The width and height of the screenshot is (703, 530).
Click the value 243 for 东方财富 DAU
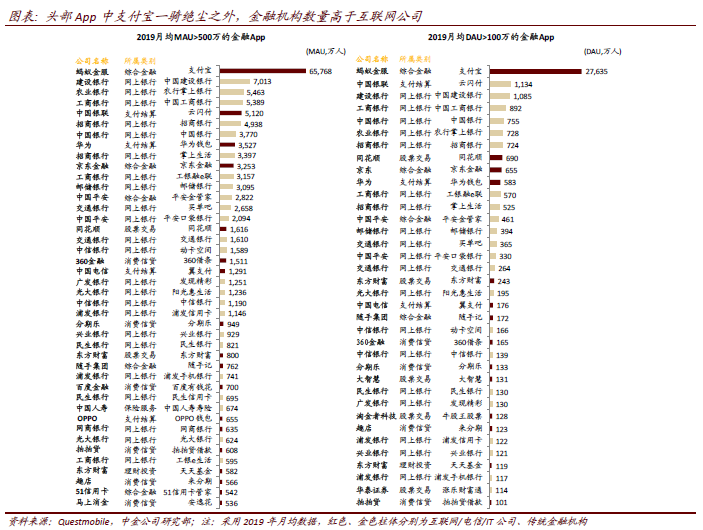(x=503, y=281)
